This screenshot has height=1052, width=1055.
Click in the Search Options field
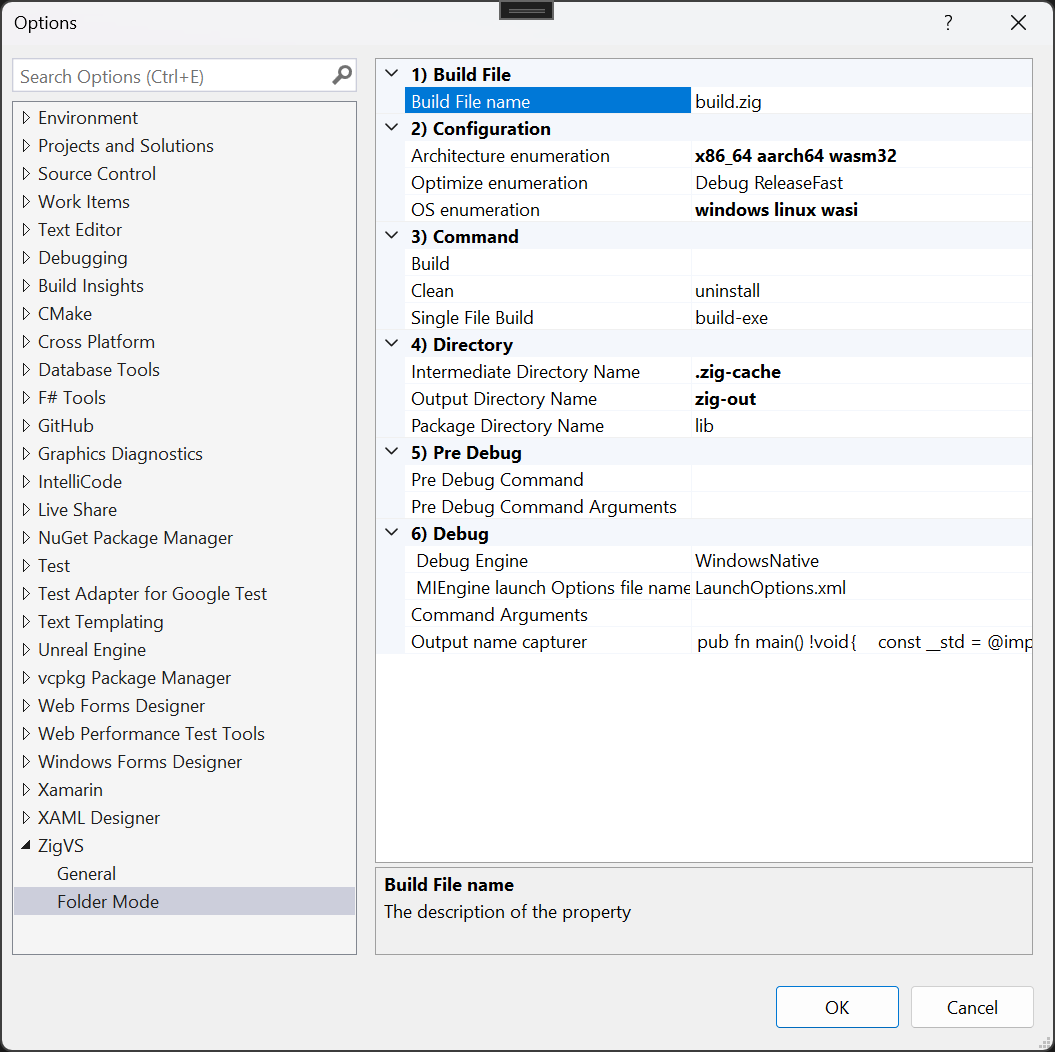tap(170, 76)
